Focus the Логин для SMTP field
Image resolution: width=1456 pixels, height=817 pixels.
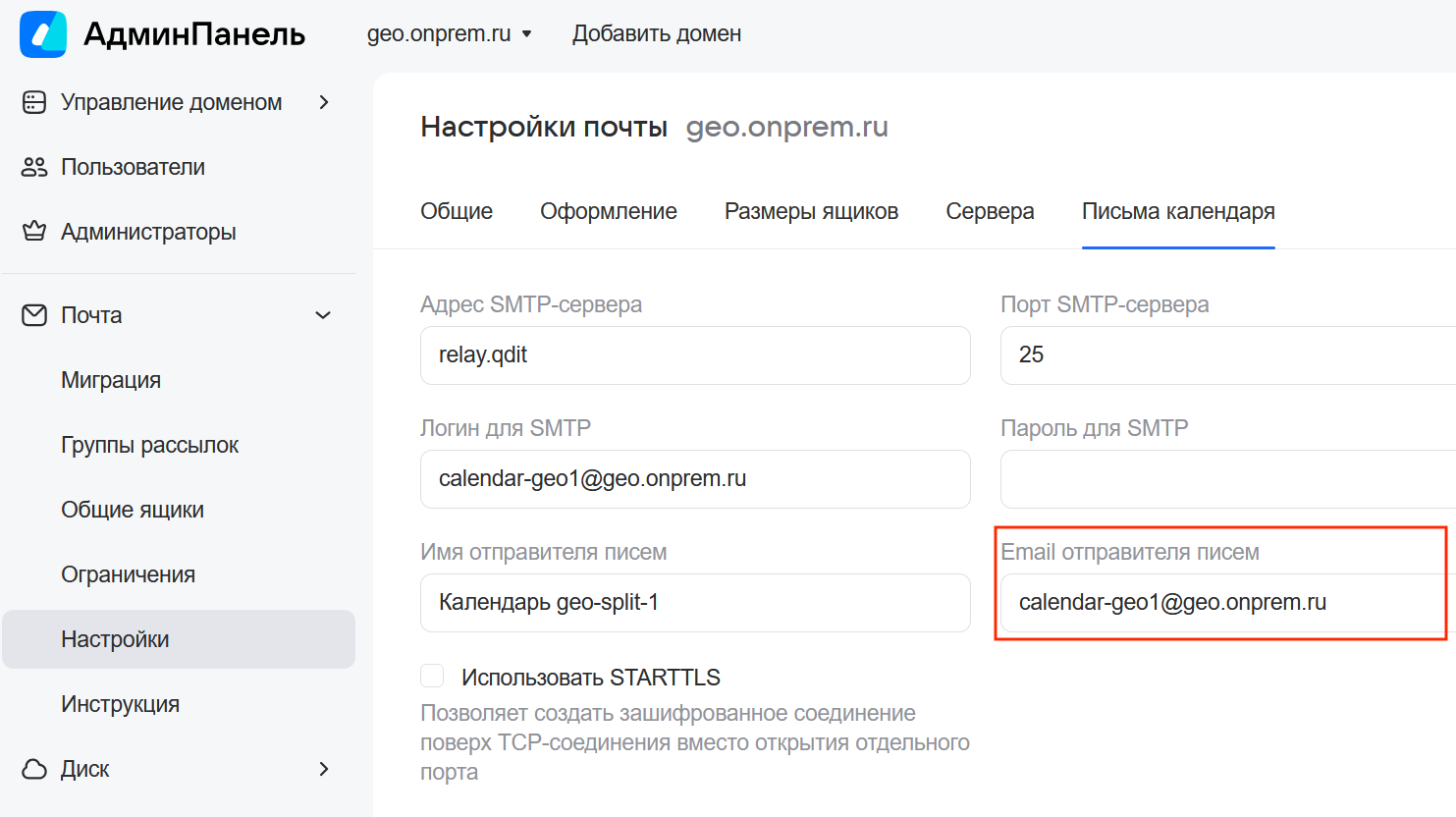tap(695, 479)
